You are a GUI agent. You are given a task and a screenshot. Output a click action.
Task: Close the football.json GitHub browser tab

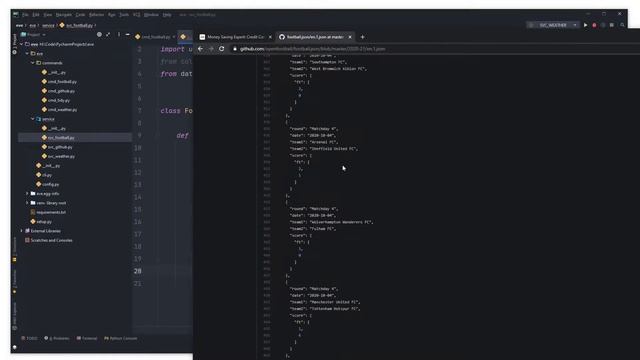(350, 37)
